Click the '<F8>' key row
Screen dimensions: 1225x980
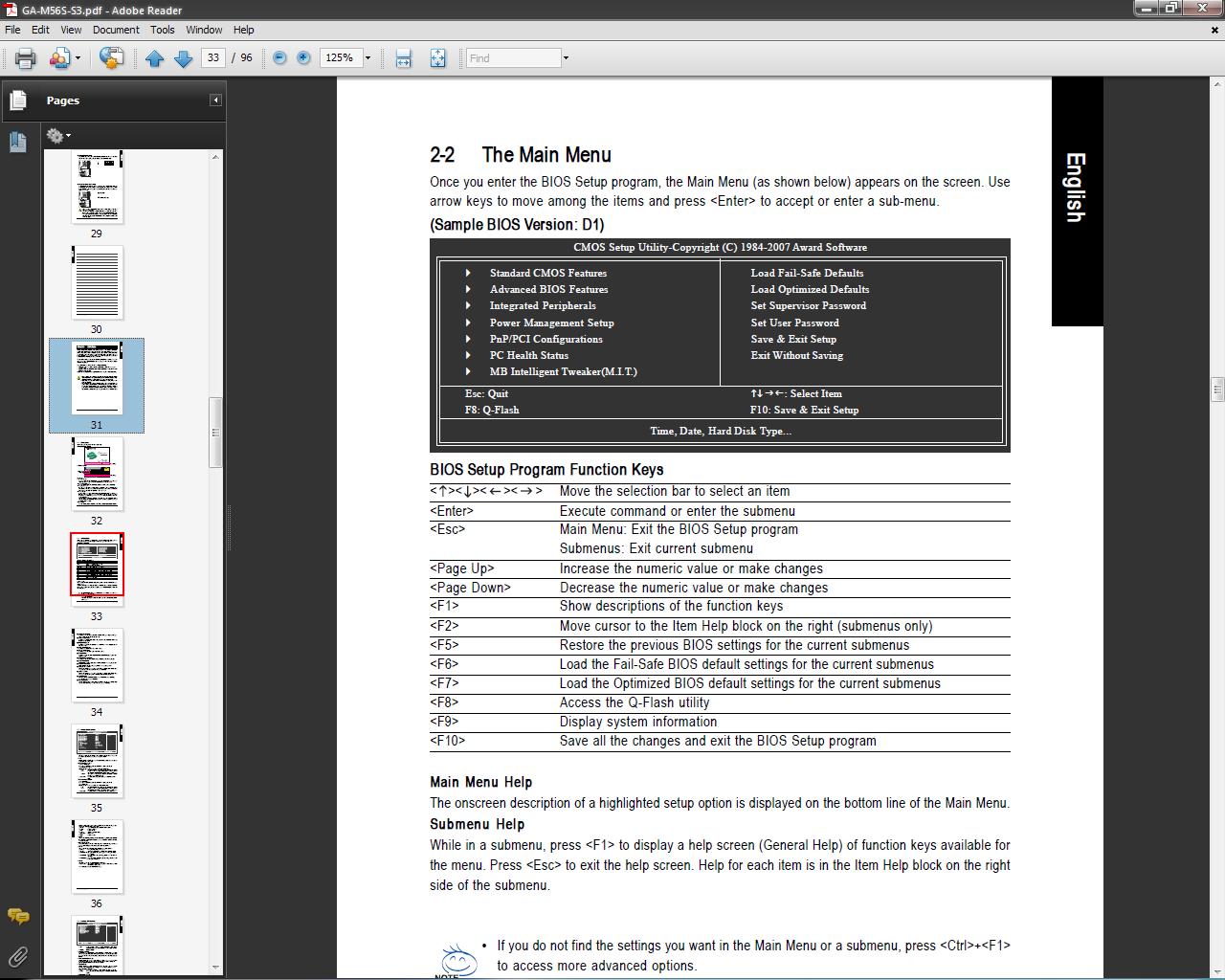(720, 702)
